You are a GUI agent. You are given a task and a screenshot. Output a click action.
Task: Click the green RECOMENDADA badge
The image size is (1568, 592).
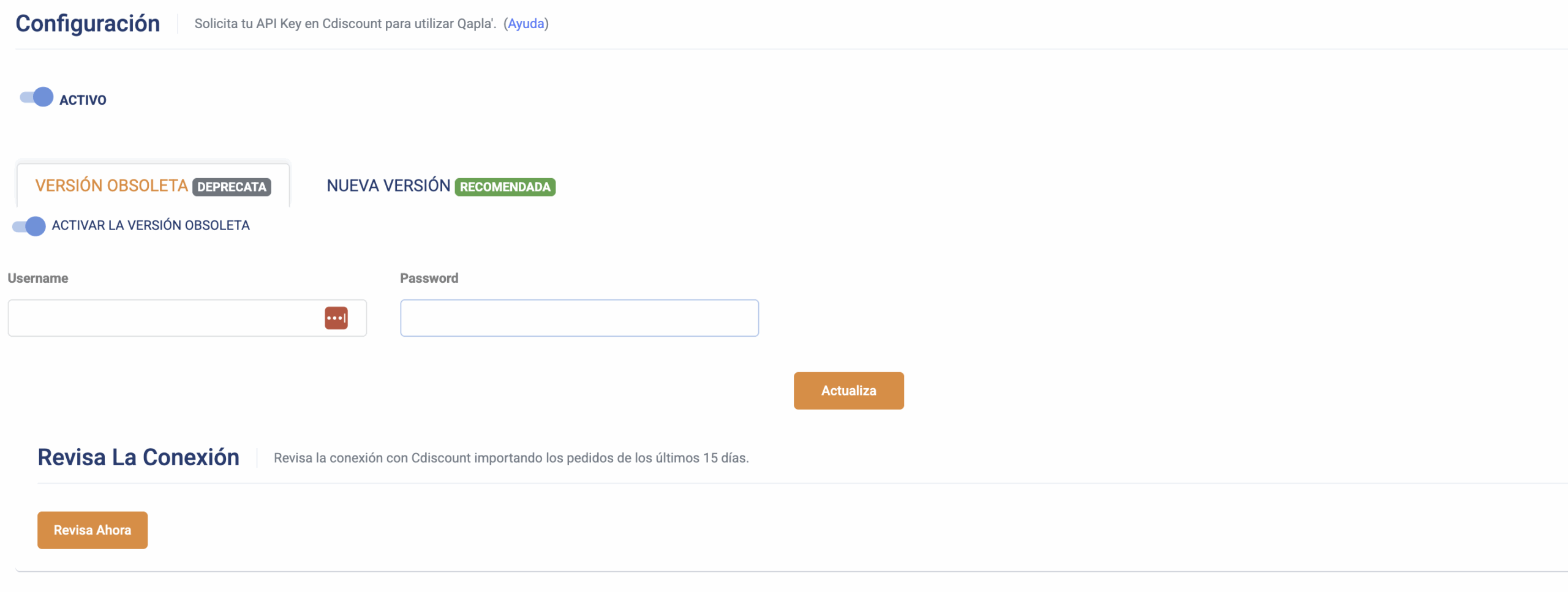[505, 187]
